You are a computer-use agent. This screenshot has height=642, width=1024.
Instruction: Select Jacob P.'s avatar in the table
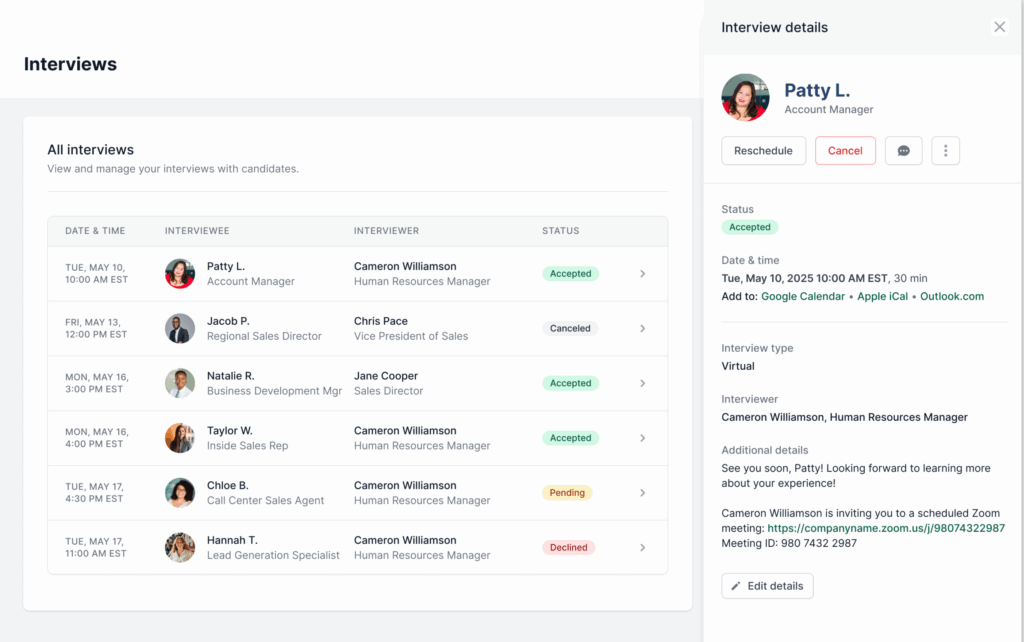click(x=179, y=328)
